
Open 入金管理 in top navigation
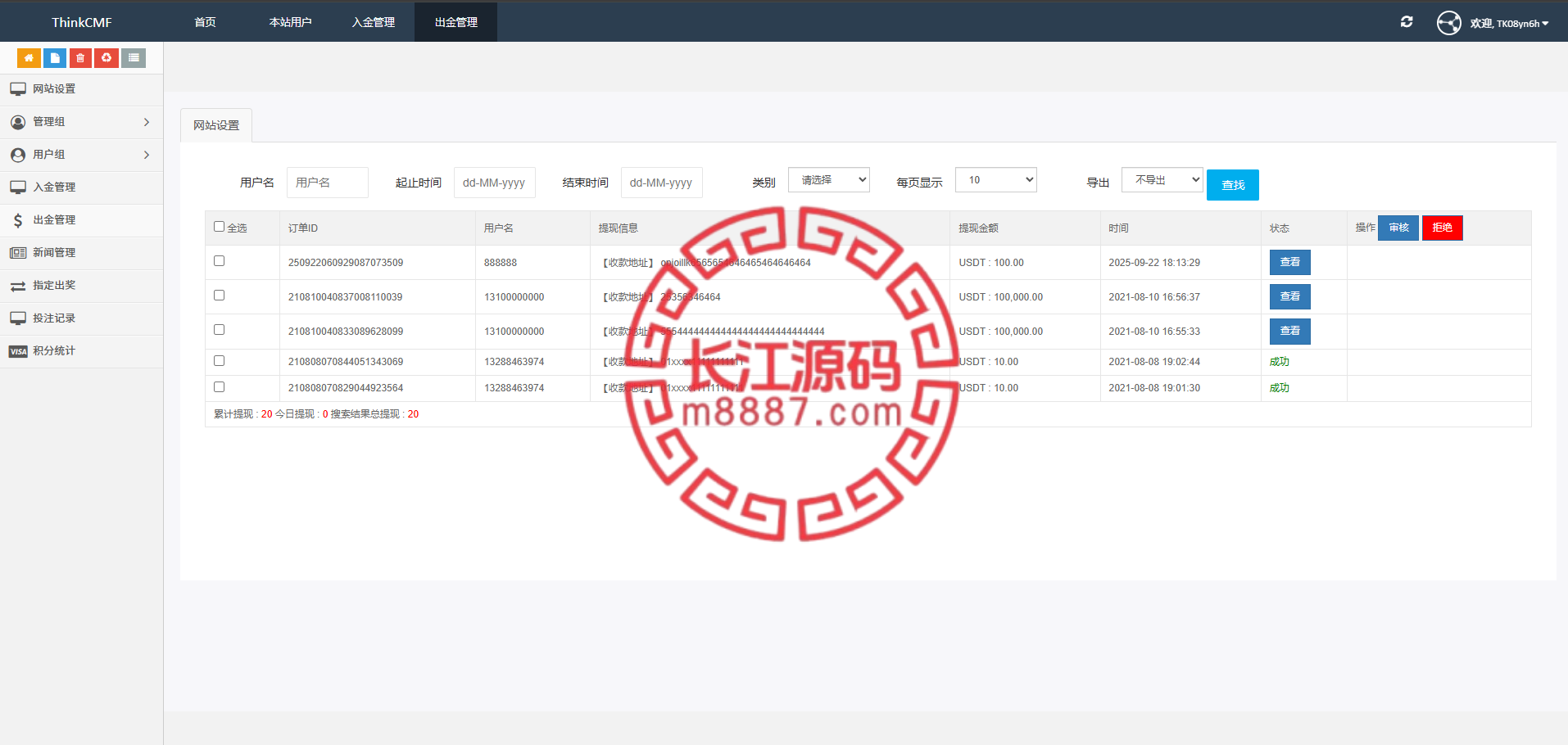373,22
